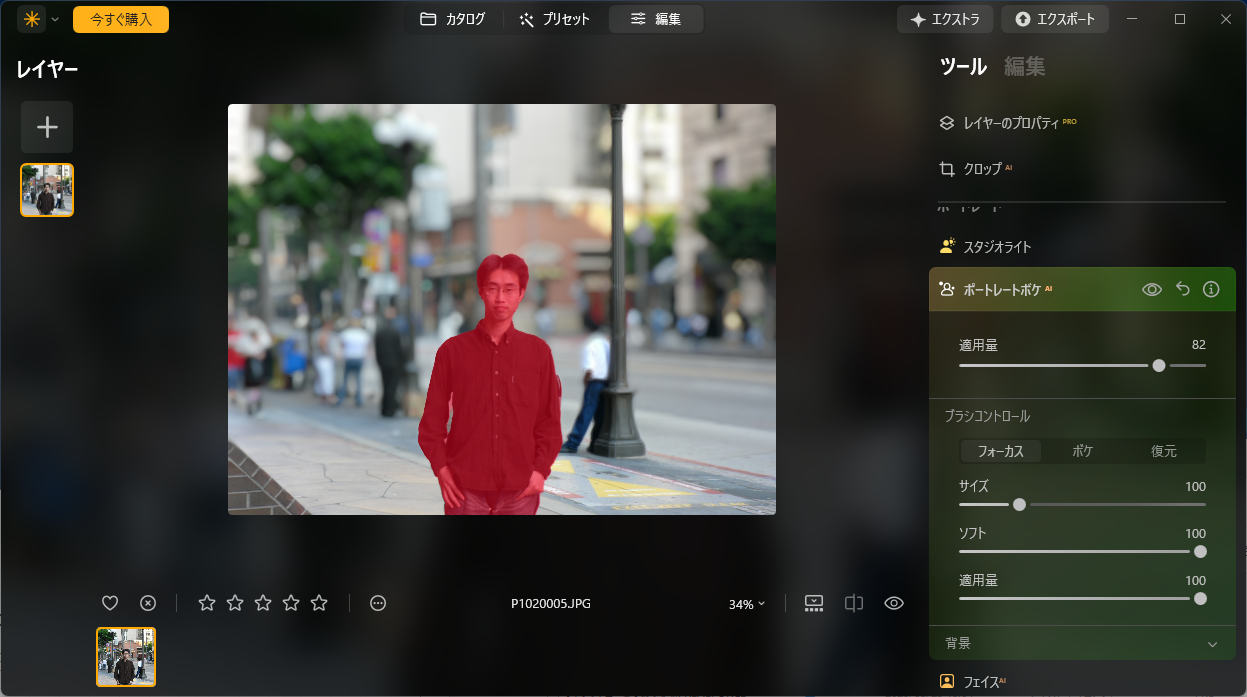
Task: Reset Portrait Bokeh edits with undo arrow
Action: [x=1181, y=289]
